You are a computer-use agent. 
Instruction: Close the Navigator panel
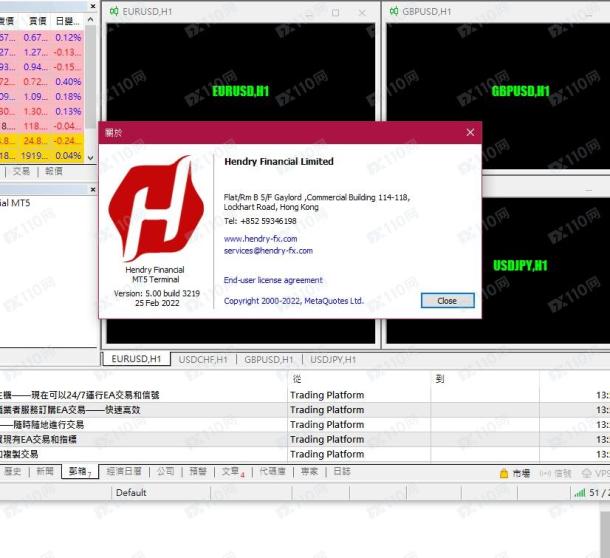pos(93,190)
